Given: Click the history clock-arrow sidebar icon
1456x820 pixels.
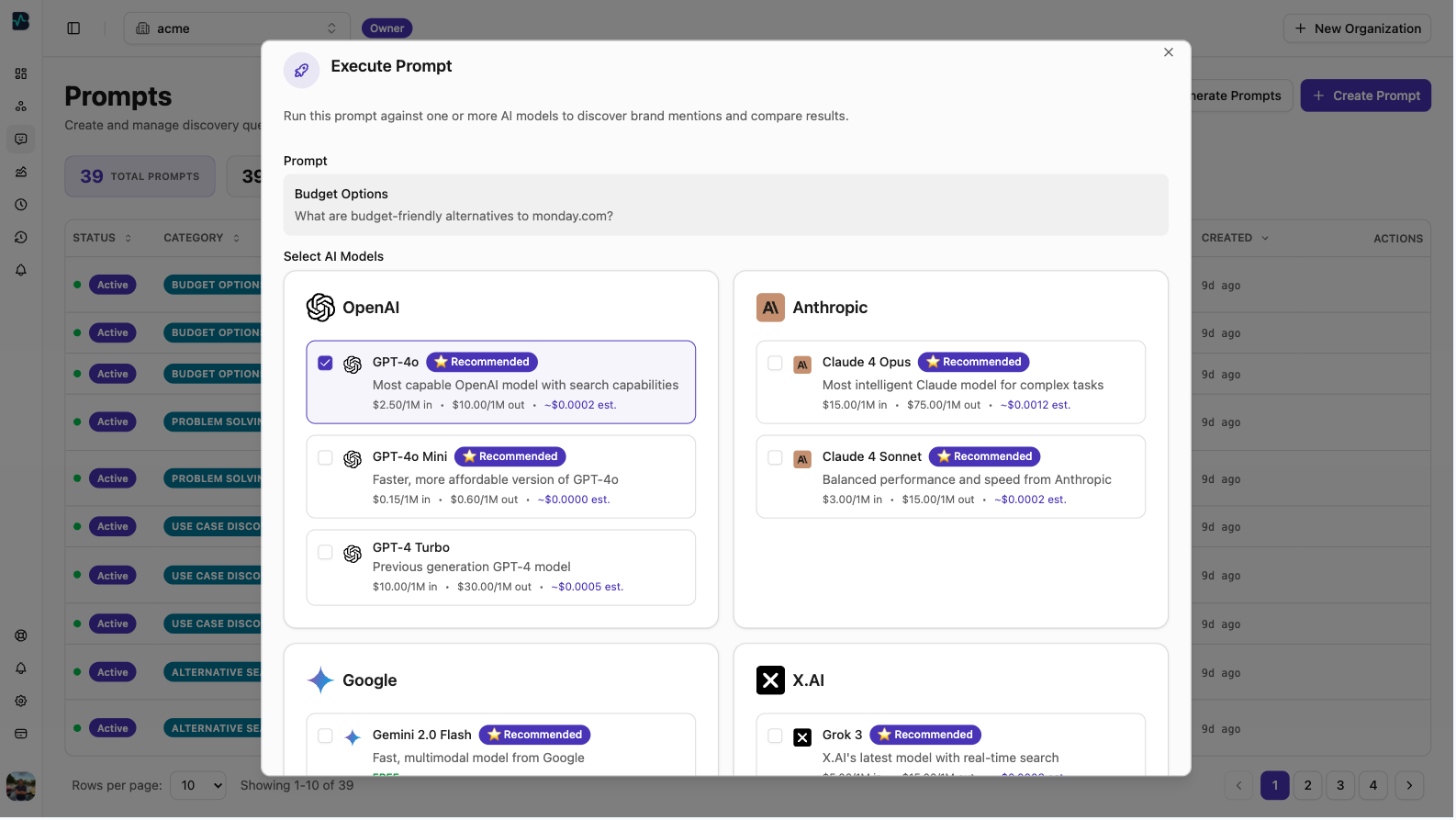Looking at the screenshot, I should (21, 238).
